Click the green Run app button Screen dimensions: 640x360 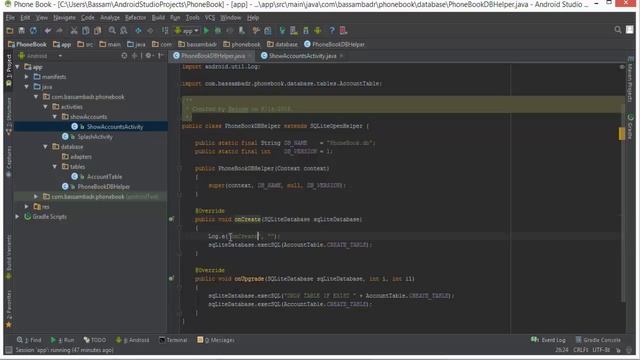(206, 31)
